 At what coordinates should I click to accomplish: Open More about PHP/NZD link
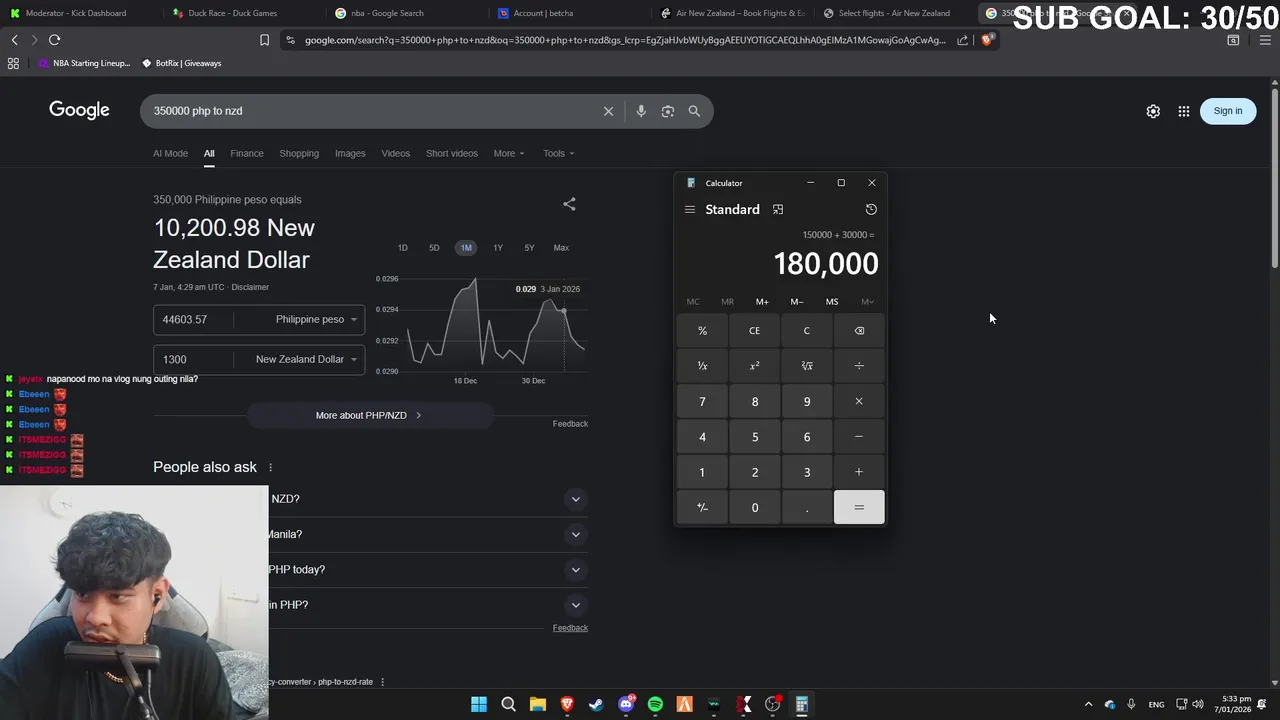point(369,415)
